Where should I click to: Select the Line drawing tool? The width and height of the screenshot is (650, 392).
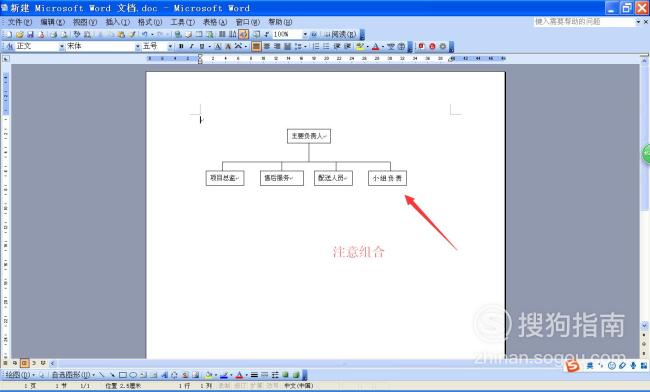click(102, 375)
